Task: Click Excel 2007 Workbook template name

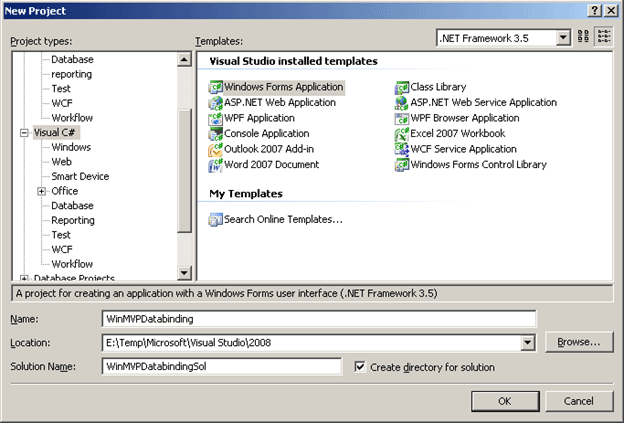Action: [x=458, y=134]
